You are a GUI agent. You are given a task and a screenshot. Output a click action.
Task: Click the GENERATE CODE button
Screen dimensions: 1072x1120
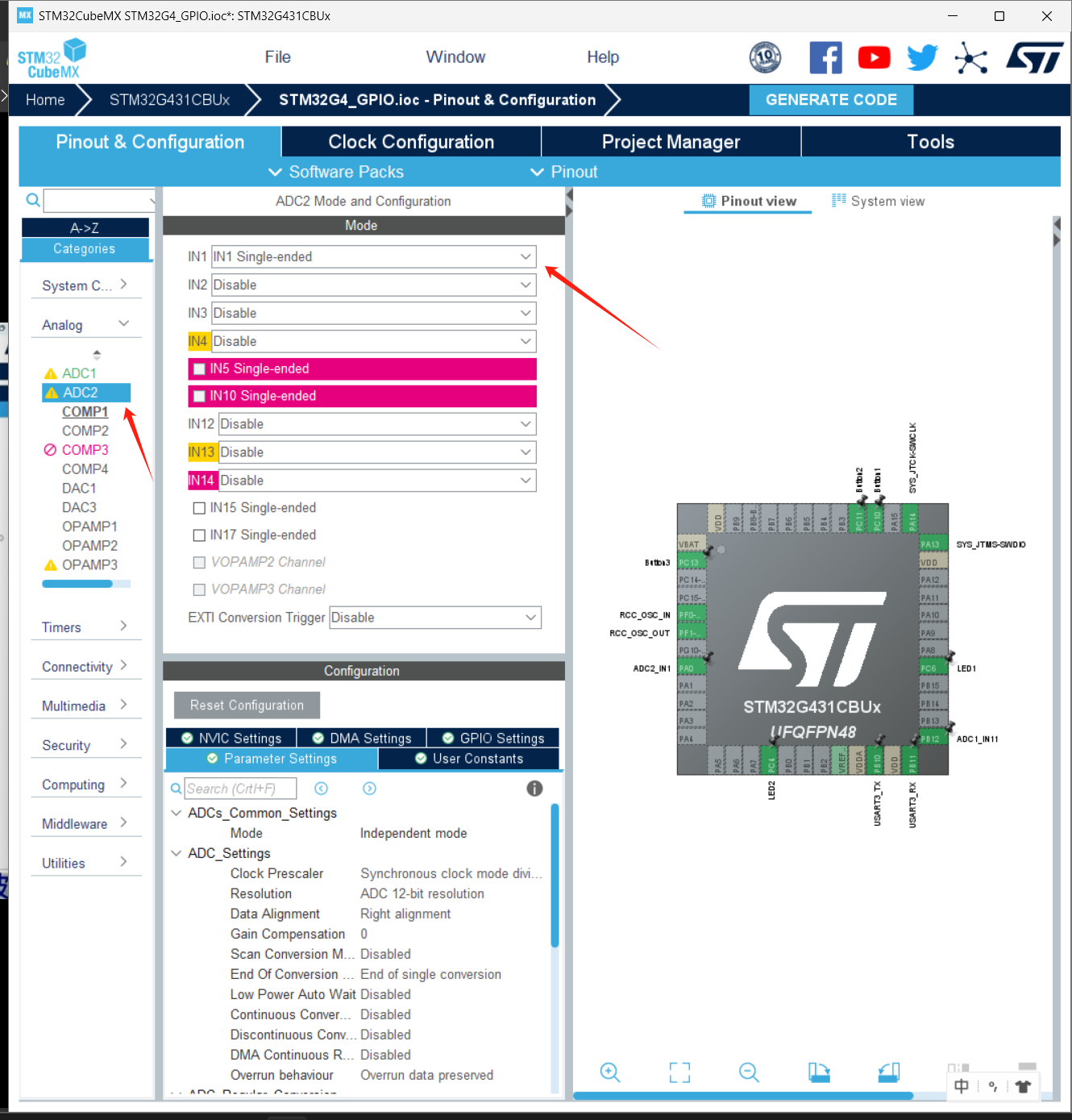(831, 100)
